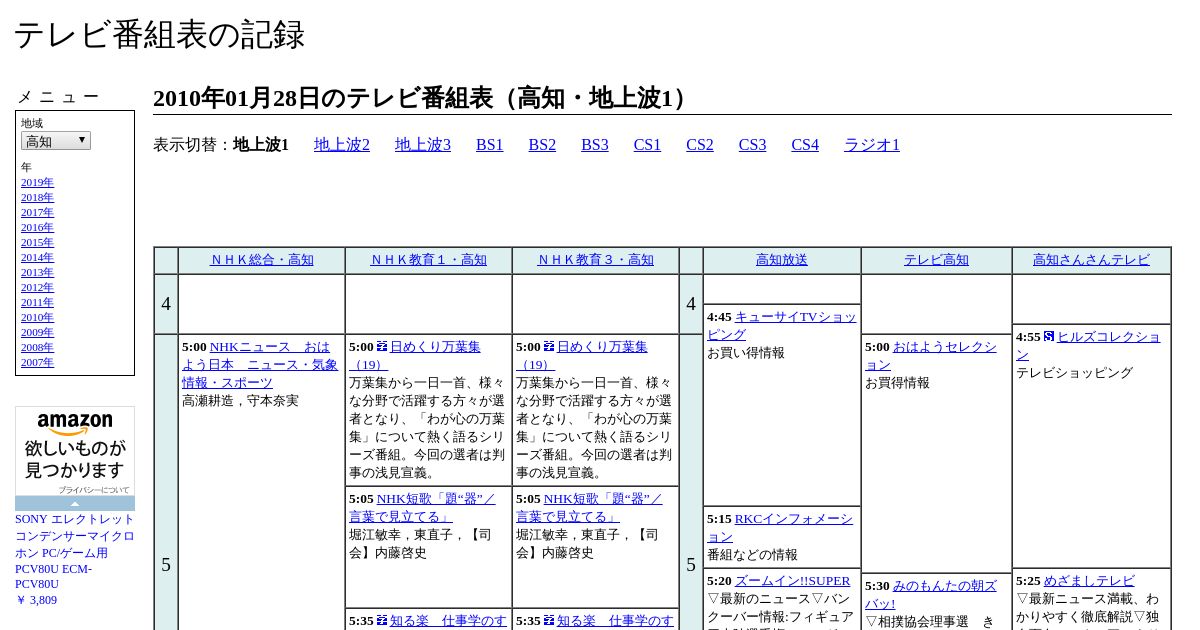Click subtitle icon beside NHK教育3 知る楽
This screenshot has width=1200, height=630.
pyautogui.click(x=549, y=620)
